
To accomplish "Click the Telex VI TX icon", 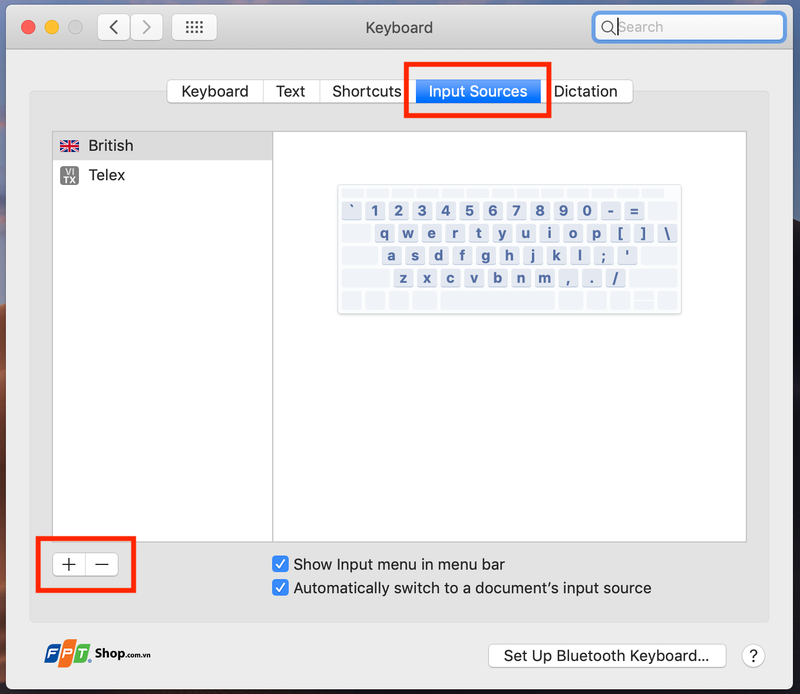I will pyautogui.click(x=69, y=176).
